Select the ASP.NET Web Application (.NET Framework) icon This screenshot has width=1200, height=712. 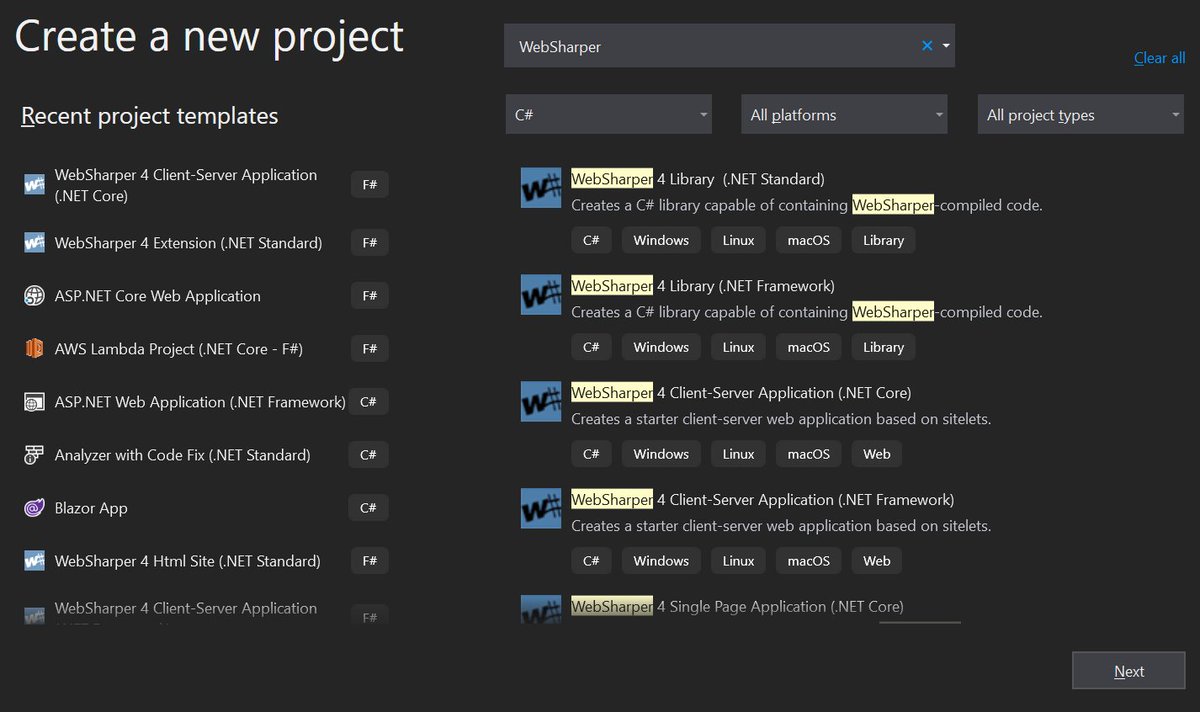pyautogui.click(x=32, y=401)
